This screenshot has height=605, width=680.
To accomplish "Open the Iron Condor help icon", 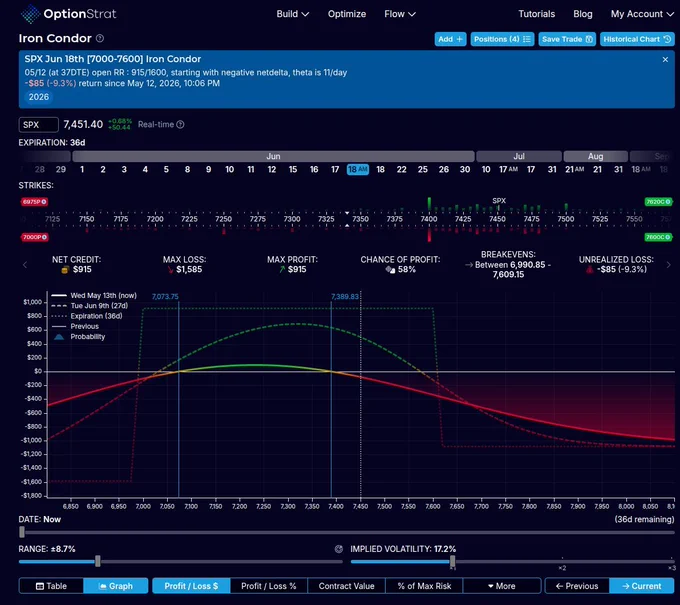I will click(100, 38).
